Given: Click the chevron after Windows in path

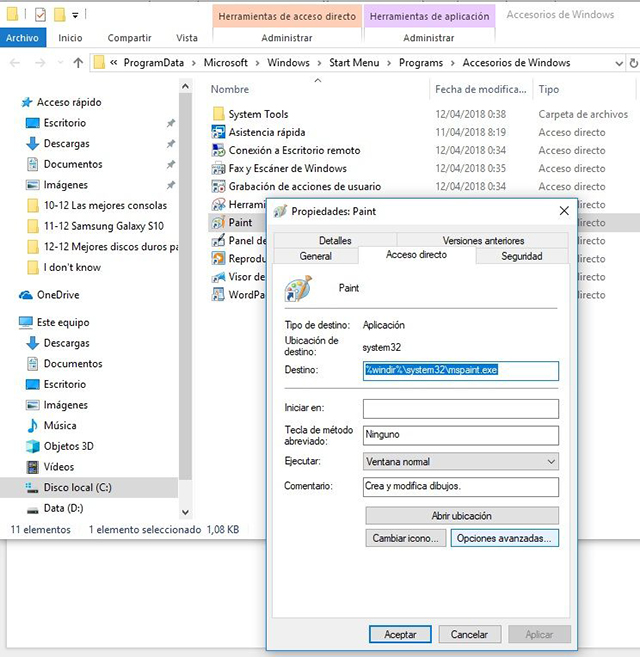Looking at the screenshot, I should click(x=319, y=63).
